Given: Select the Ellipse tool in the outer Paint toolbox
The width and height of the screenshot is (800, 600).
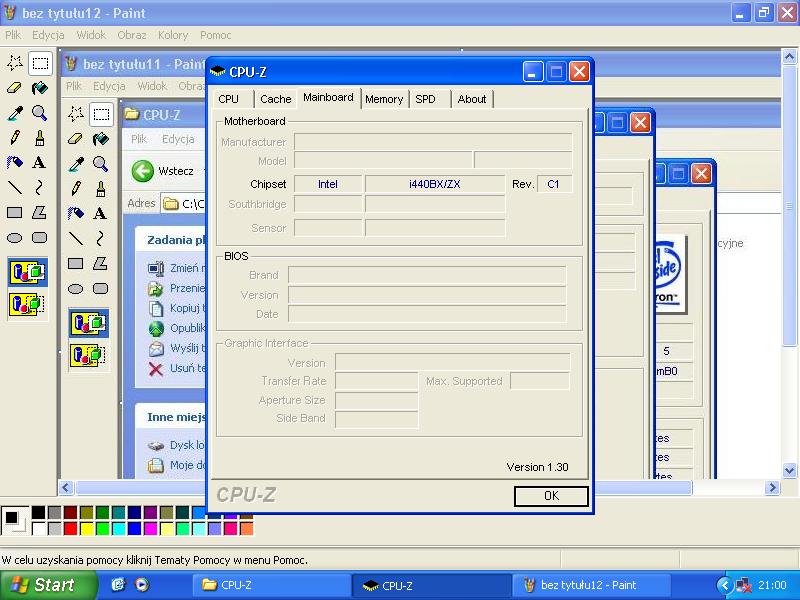Looking at the screenshot, I should 15,238.
